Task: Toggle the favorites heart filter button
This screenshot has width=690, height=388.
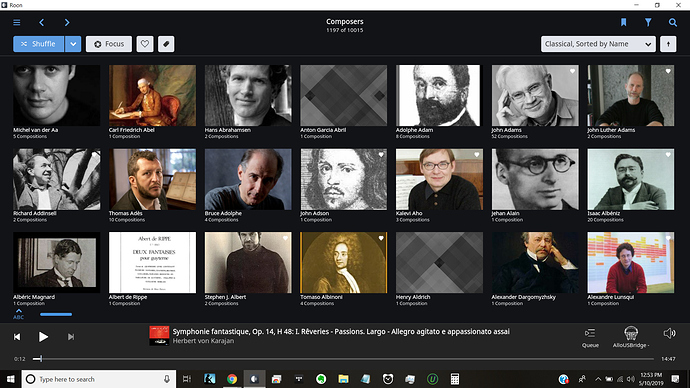Action: click(x=145, y=44)
